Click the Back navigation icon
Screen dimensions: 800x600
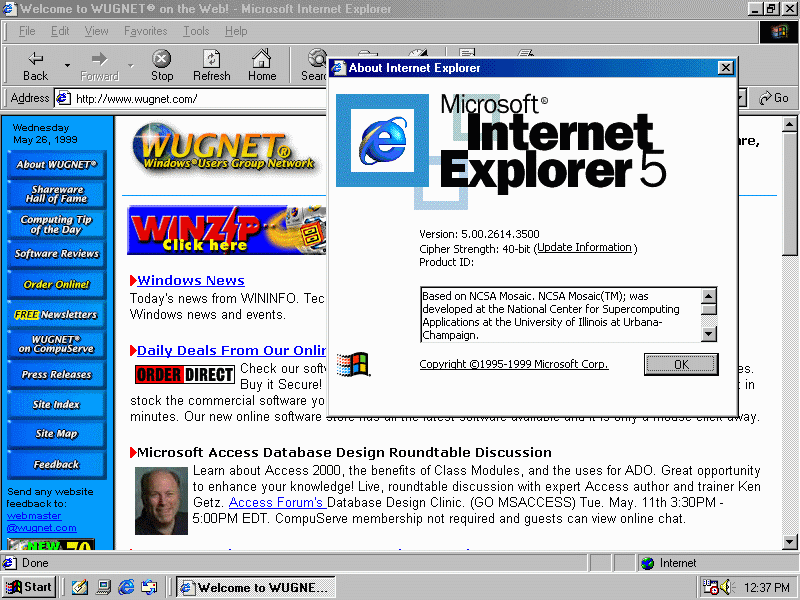(x=34, y=57)
